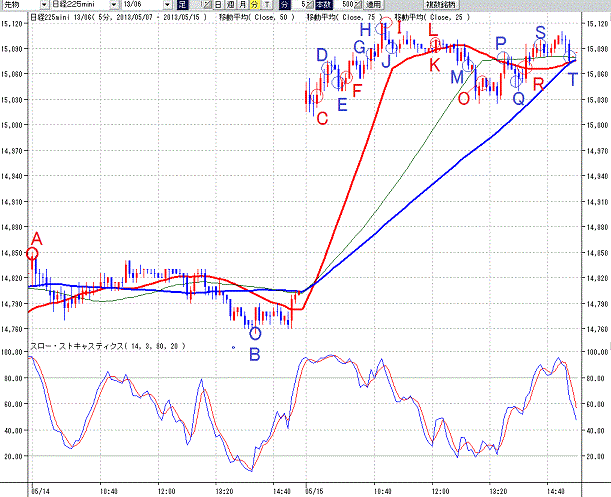Select the 週 weekly bar toggle

230,5
